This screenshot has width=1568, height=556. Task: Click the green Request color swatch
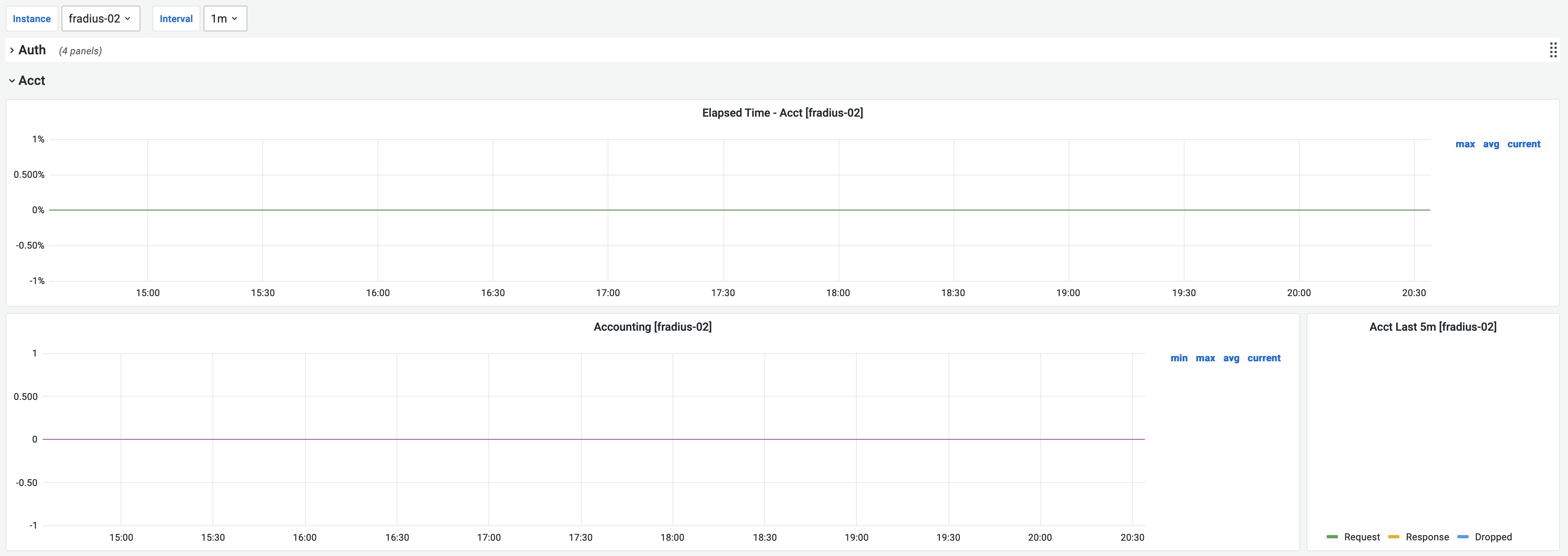tap(1332, 537)
